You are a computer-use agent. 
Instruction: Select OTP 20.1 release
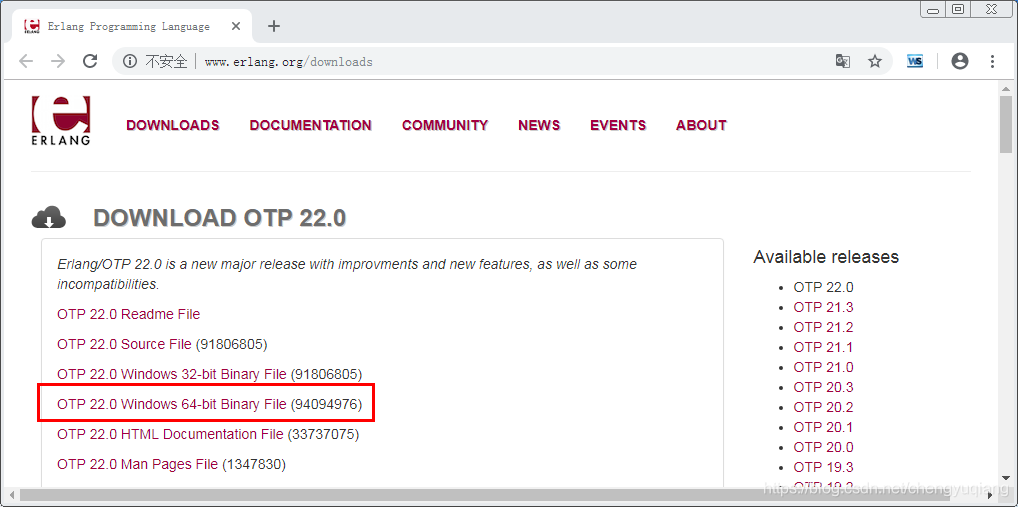(823, 427)
